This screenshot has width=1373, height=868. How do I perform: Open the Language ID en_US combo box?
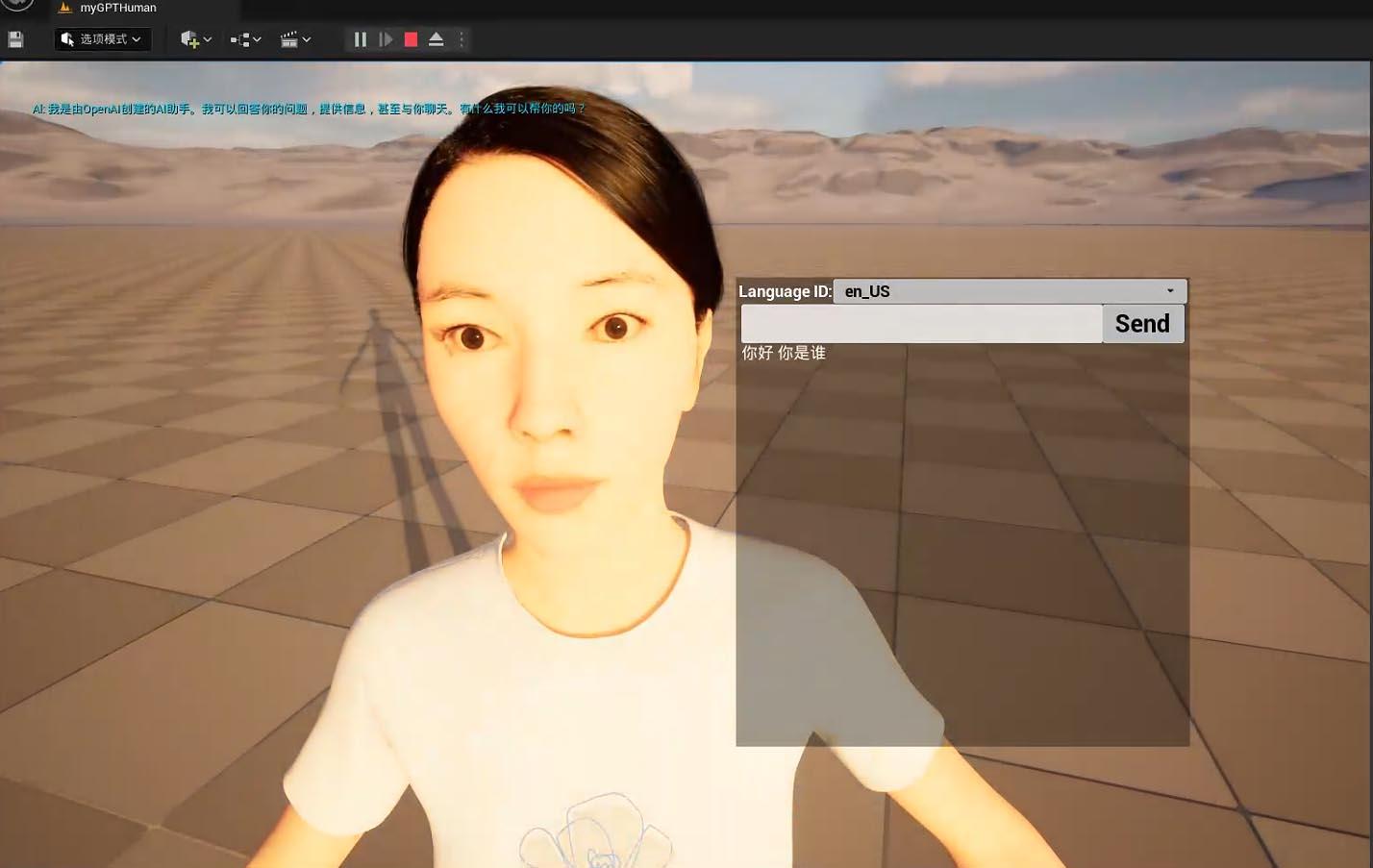tap(1010, 291)
